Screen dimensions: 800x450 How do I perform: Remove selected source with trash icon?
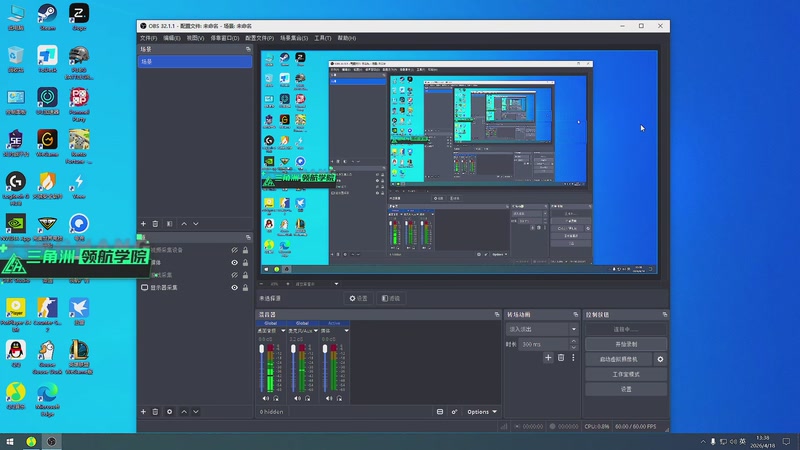click(x=156, y=412)
